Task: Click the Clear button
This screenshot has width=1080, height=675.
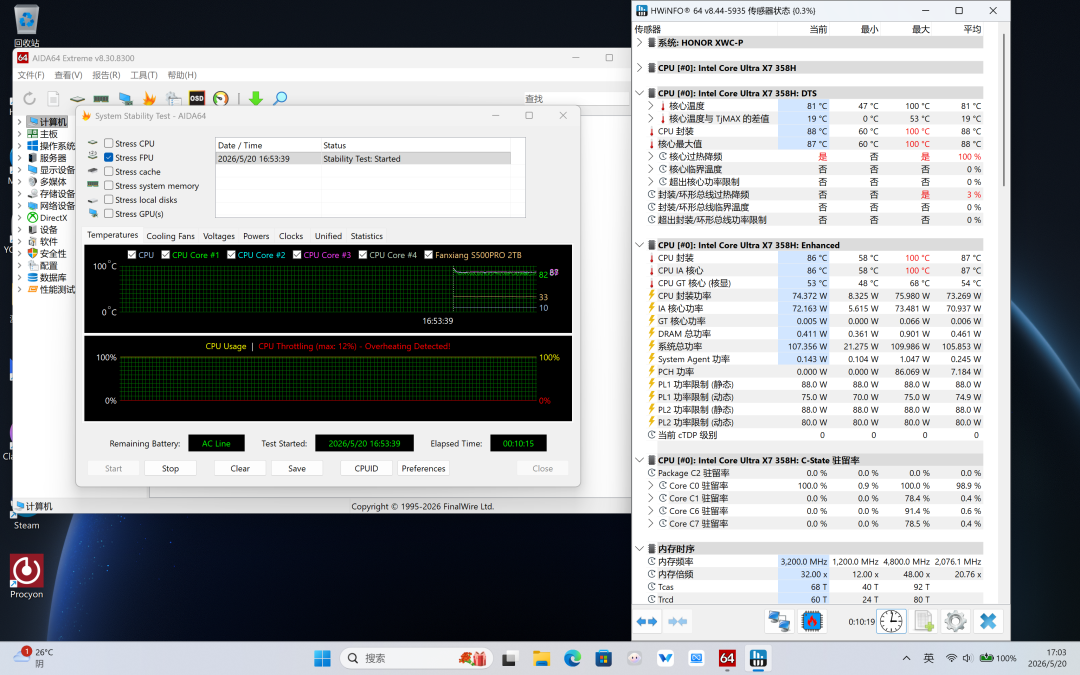Action: (x=240, y=468)
